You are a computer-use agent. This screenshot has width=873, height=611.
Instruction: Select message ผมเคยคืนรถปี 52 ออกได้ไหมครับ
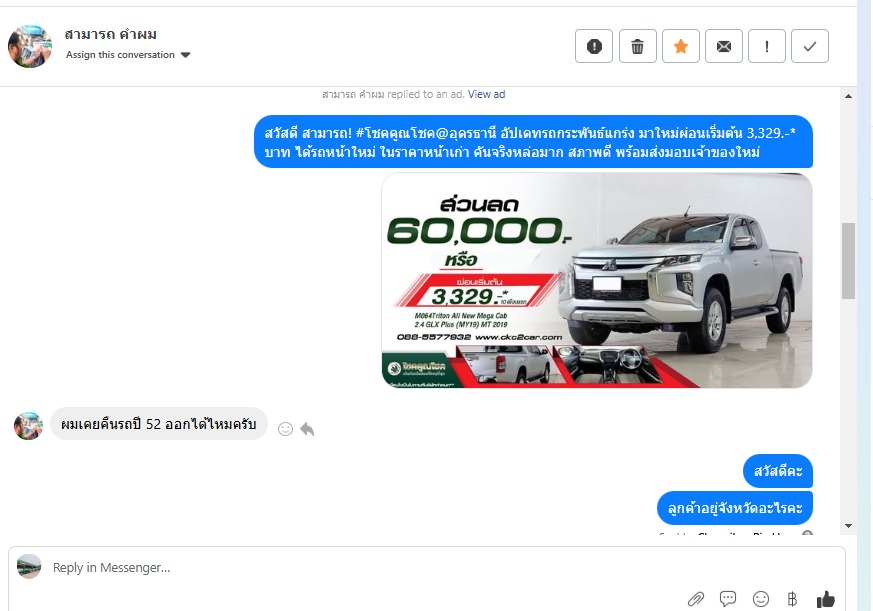(x=159, y=424)
